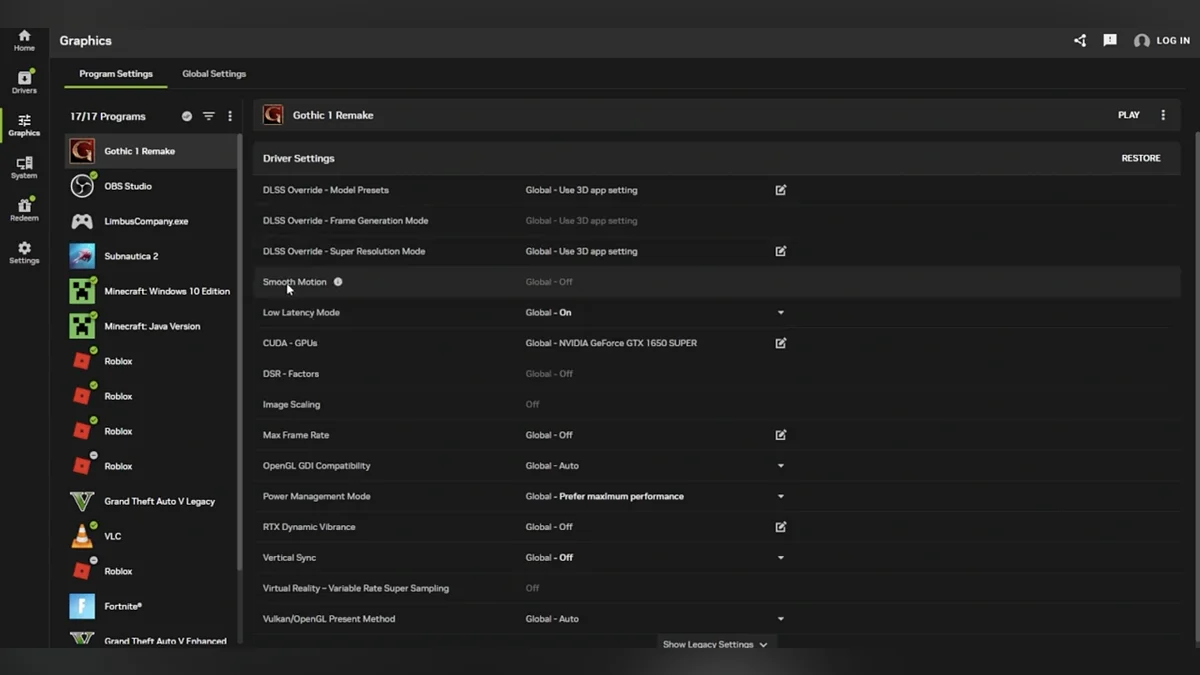Select Gothic 1 Remake in program list

(x=150, y=151)
